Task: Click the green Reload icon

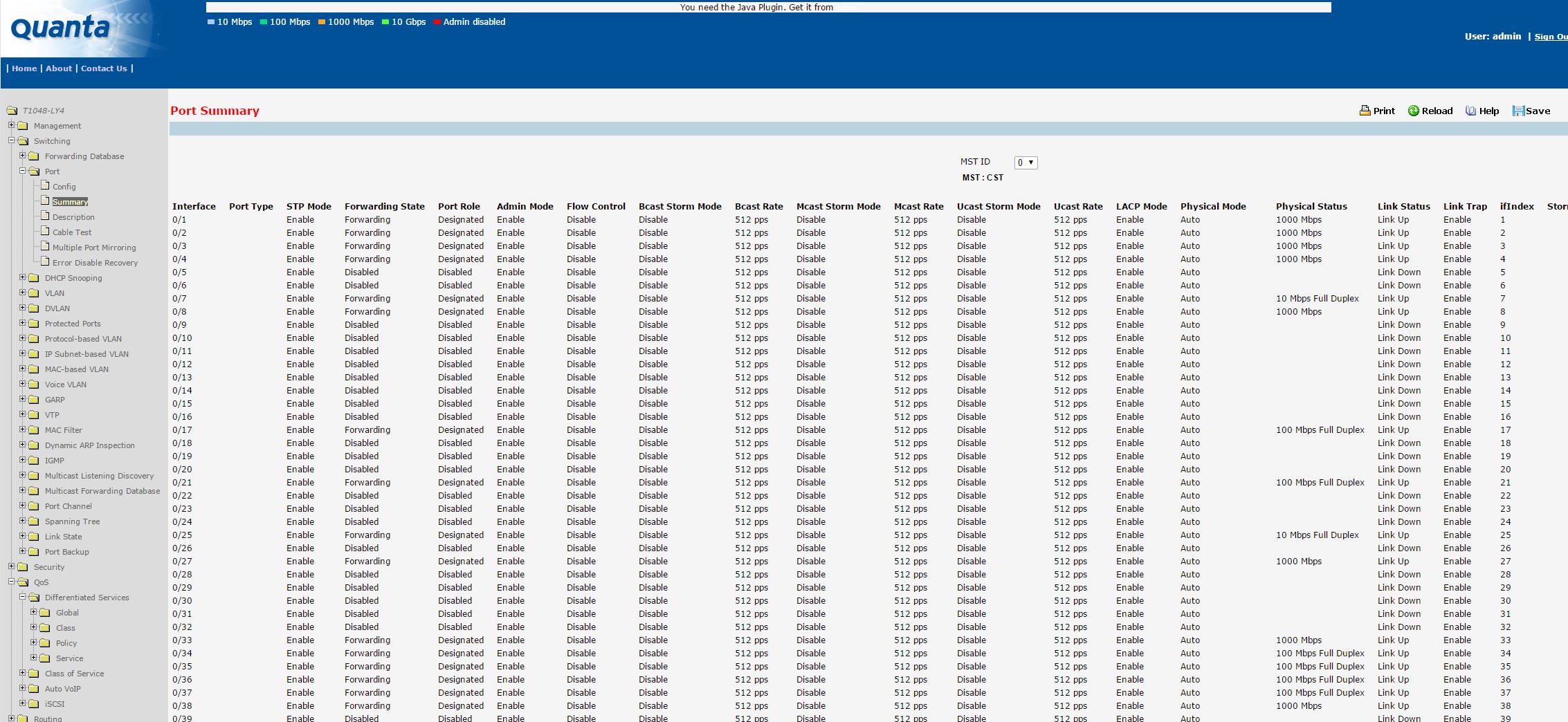Action: click(1414, 111)
